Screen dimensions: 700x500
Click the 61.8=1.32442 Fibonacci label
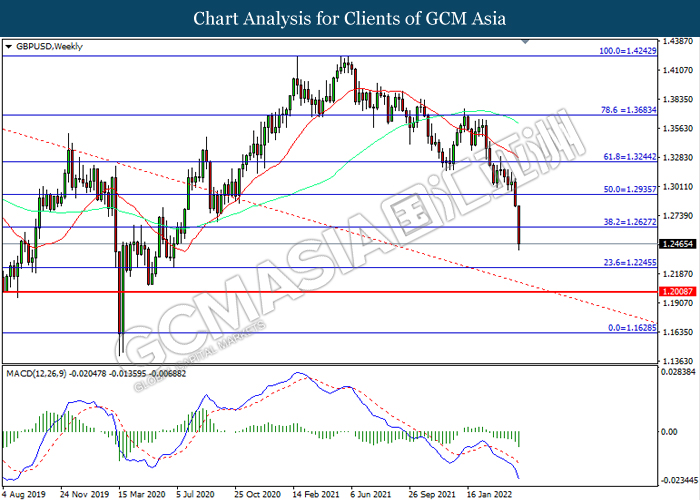point(629,157)
